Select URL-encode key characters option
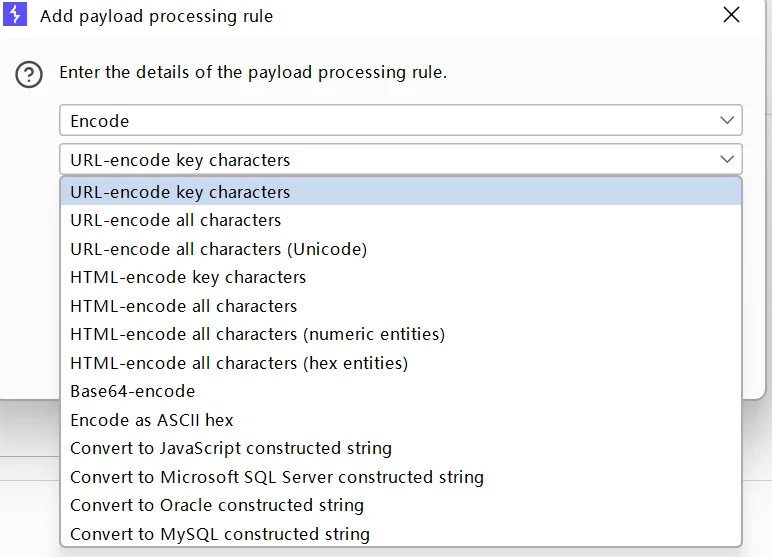Viewport: 772px width, 557px height. (180, 192)
